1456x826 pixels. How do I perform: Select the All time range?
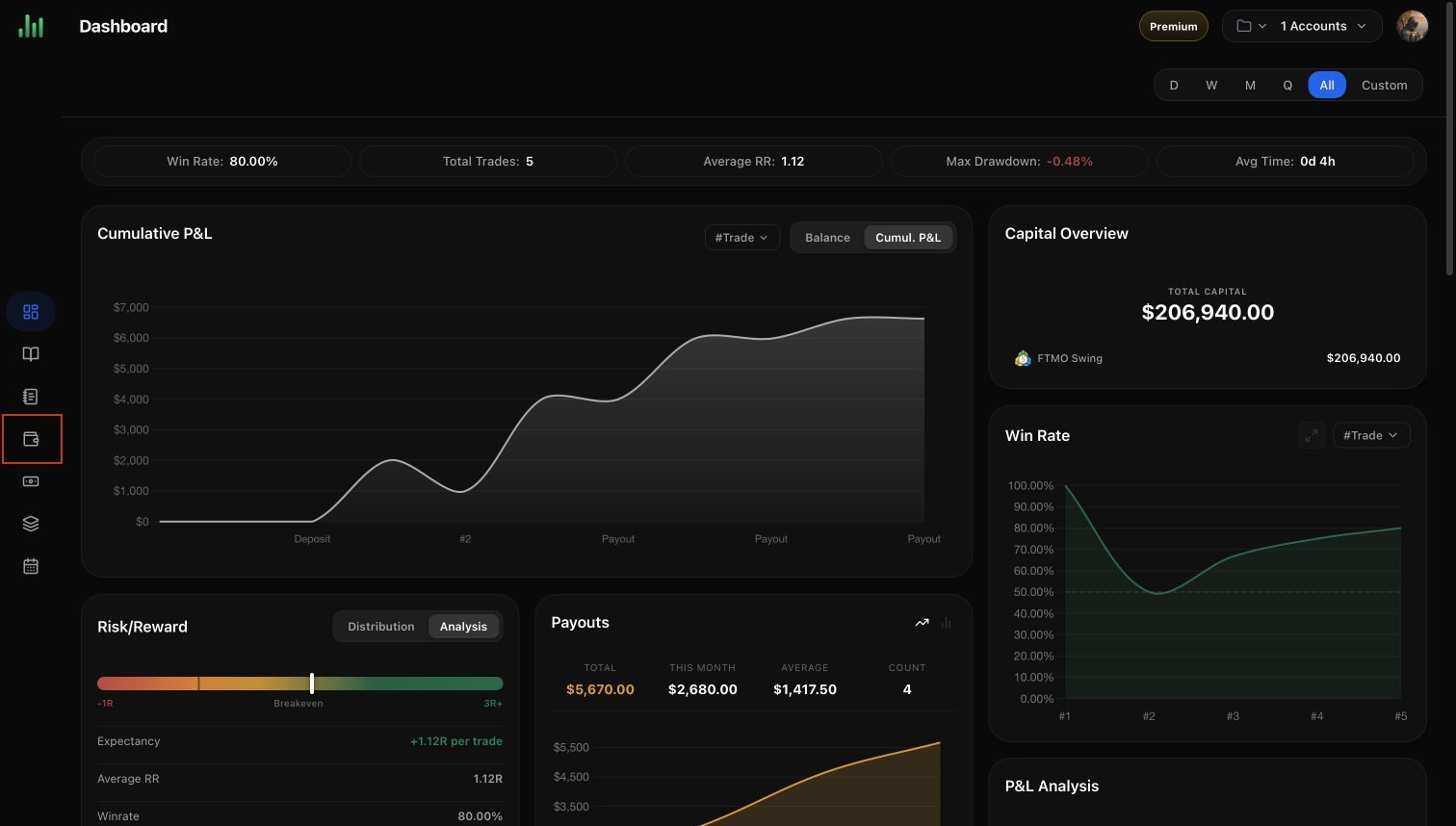coord(1327,85)
